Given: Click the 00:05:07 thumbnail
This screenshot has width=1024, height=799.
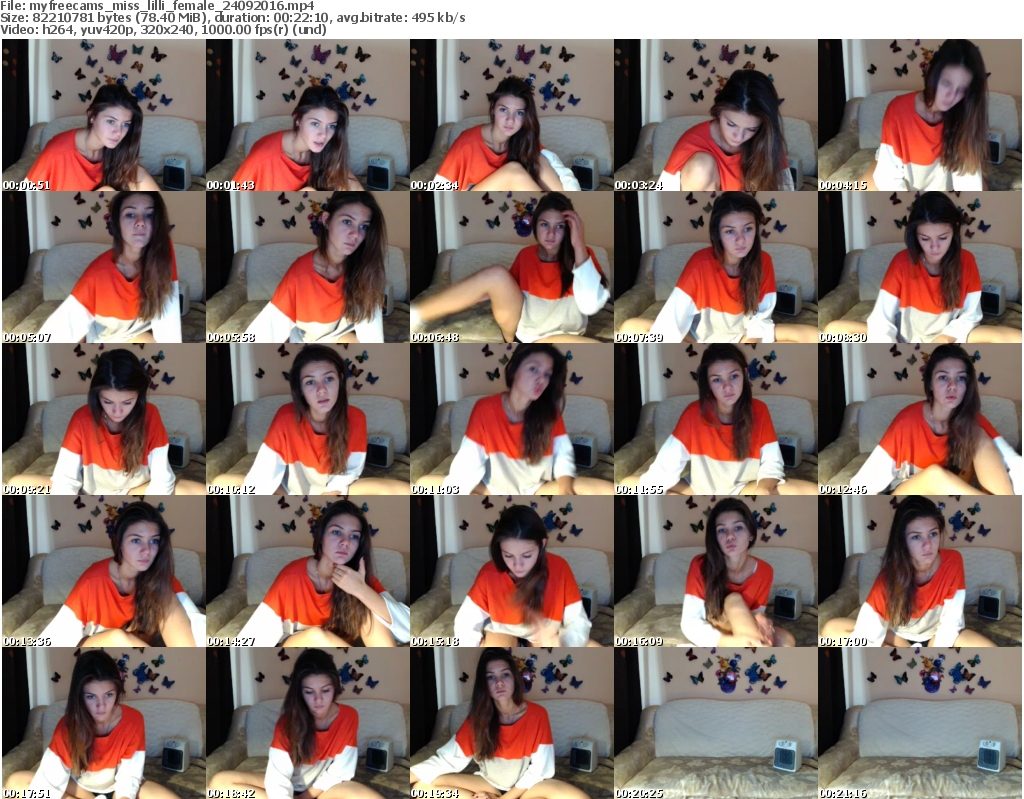Looking at the screenshot, I should coord(103,268).
